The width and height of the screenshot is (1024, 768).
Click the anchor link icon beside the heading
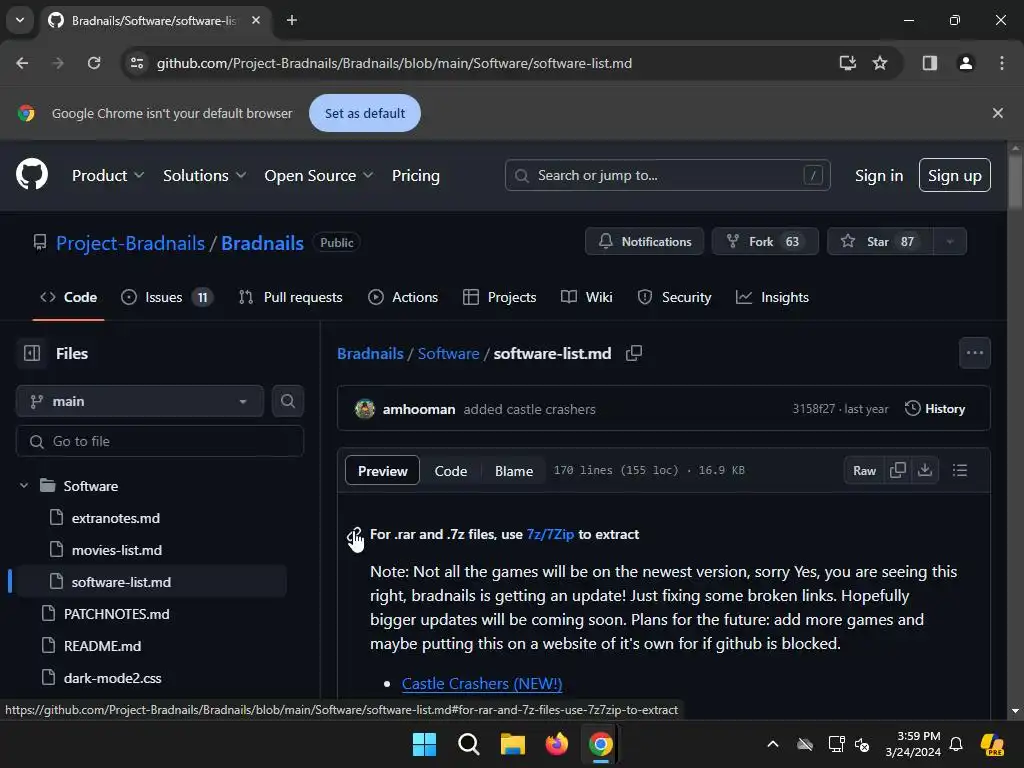tap(355, 535)
